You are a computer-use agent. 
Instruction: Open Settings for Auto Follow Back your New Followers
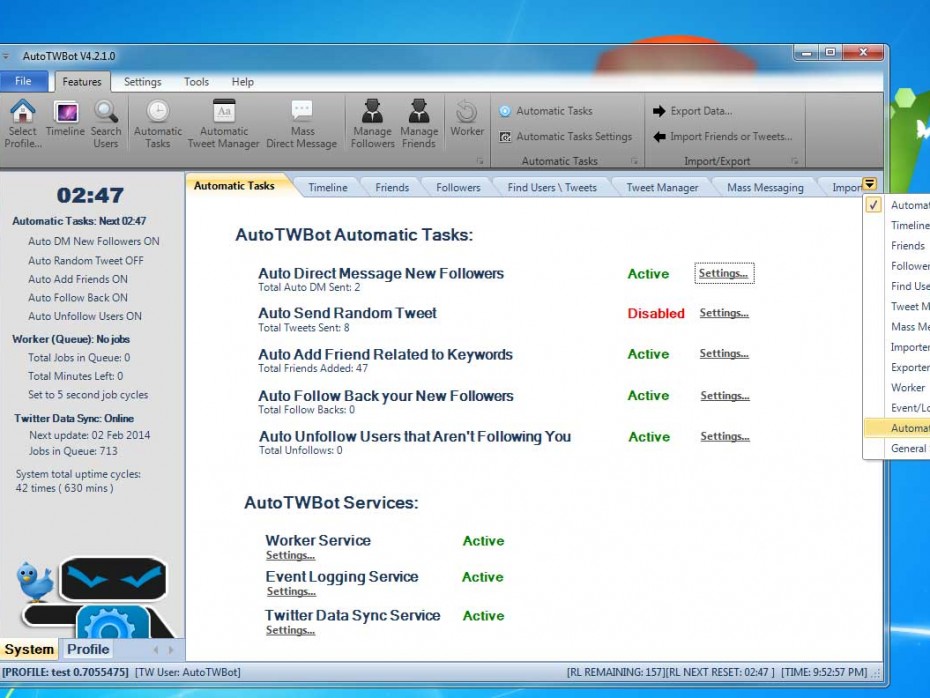pyautogui.click(x=725, y=396)
